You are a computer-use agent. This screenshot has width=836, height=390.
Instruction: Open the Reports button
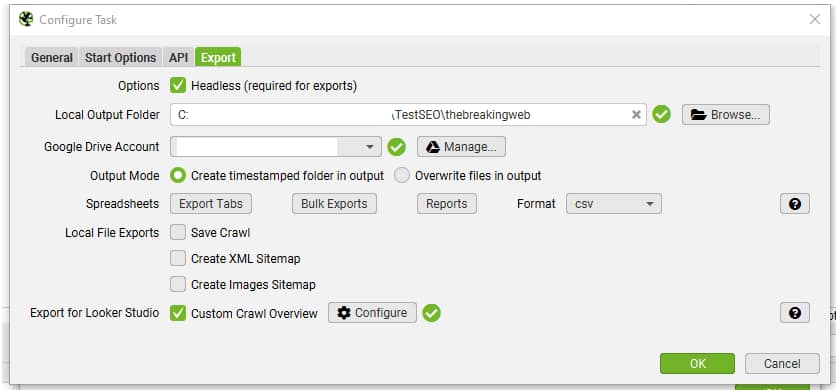(447, 204)
